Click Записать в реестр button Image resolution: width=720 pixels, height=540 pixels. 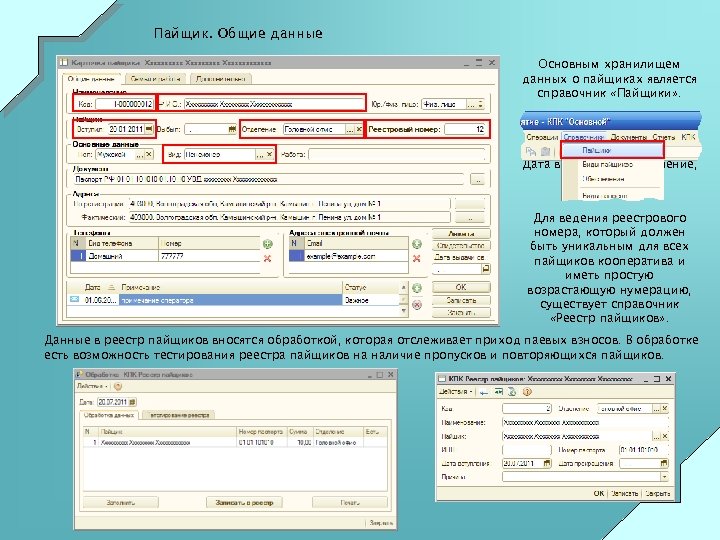point(244,503)
